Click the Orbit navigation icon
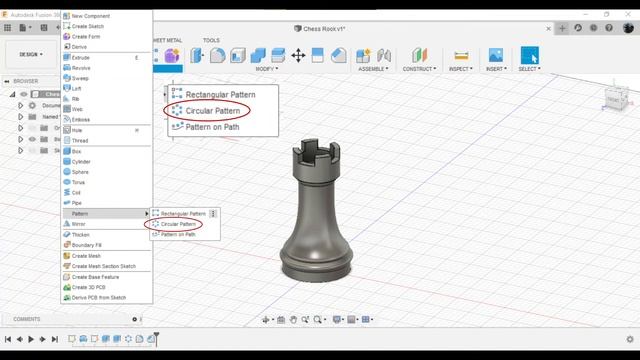Viewport: 640px width, 360px height. click(x=267, y=320)
